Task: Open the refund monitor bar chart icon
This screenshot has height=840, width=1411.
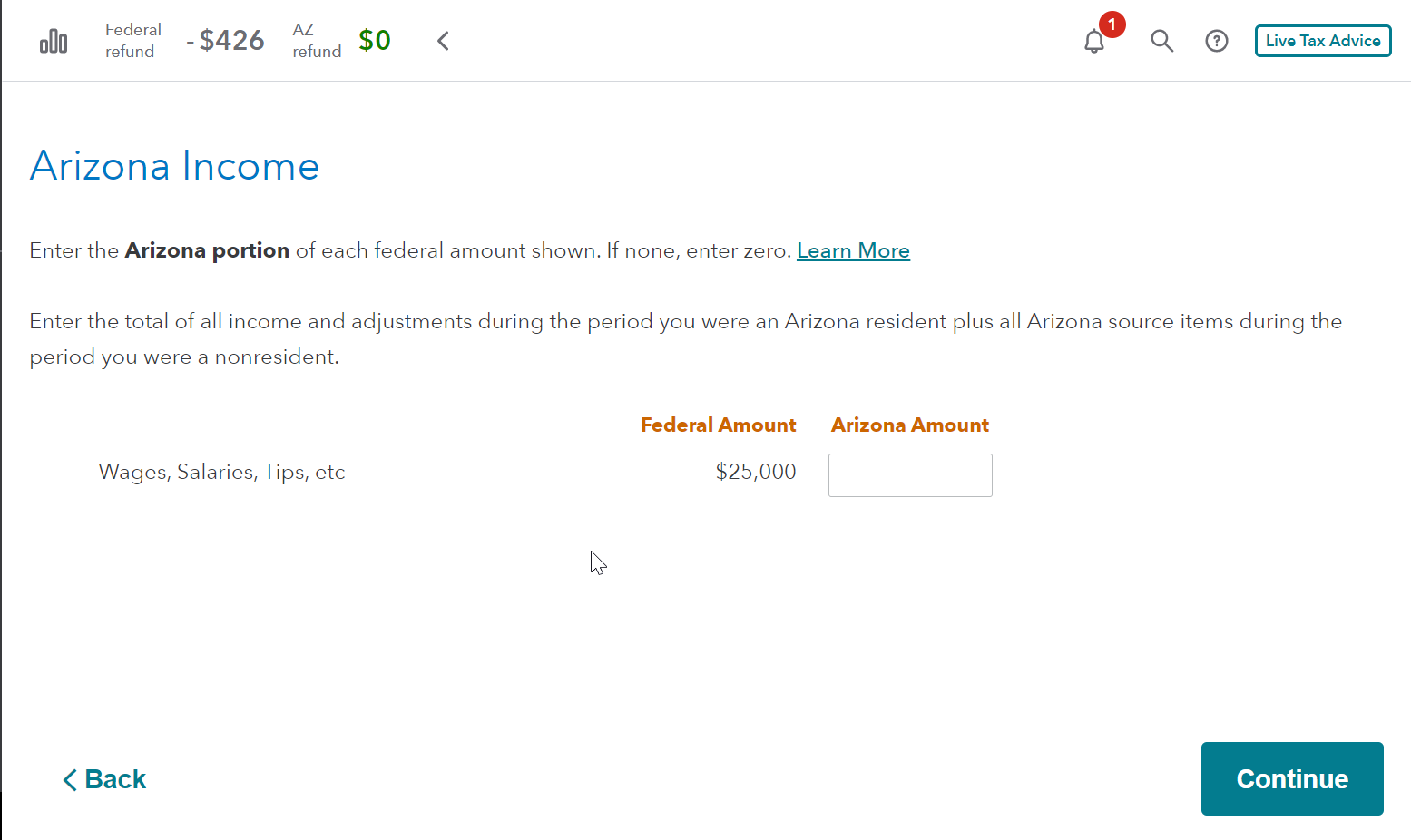Action: pos(54,41)
